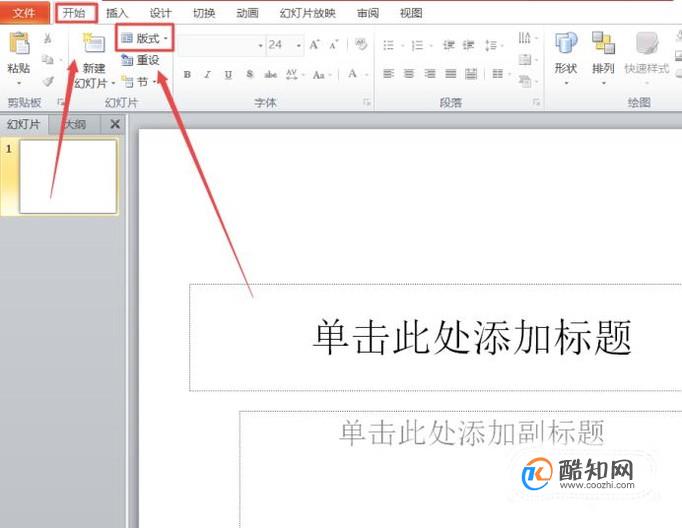
Task: Align text right
Action: click(x=430, y=74)
